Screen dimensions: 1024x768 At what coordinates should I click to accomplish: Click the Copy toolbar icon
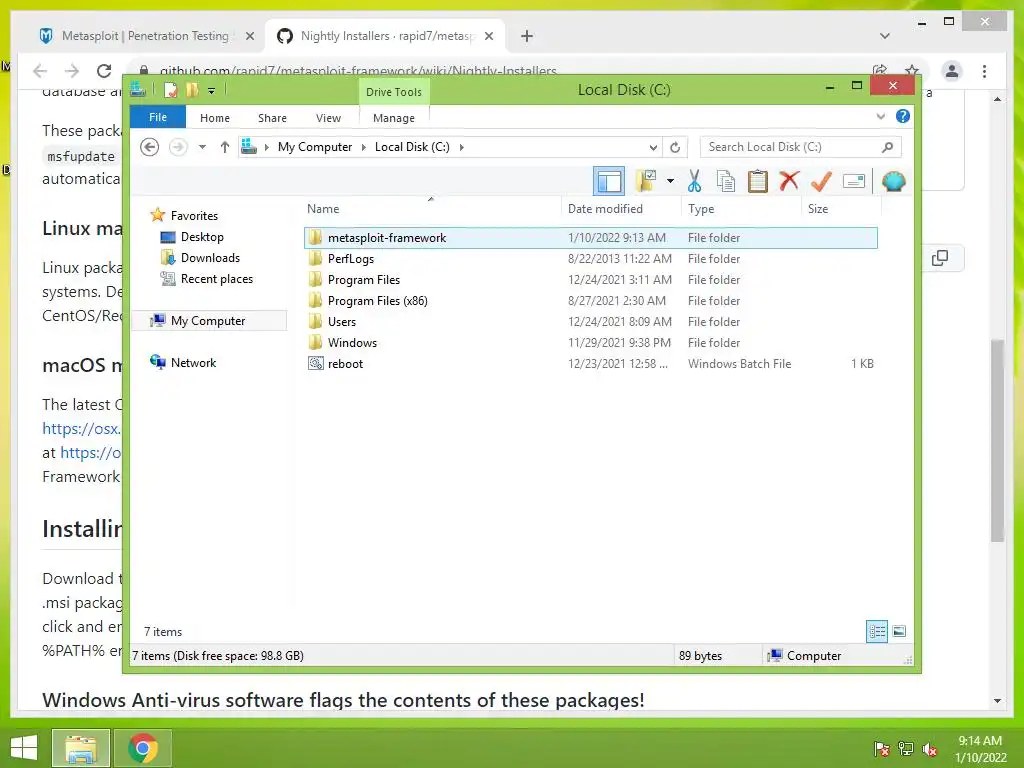tap(726, 181)
